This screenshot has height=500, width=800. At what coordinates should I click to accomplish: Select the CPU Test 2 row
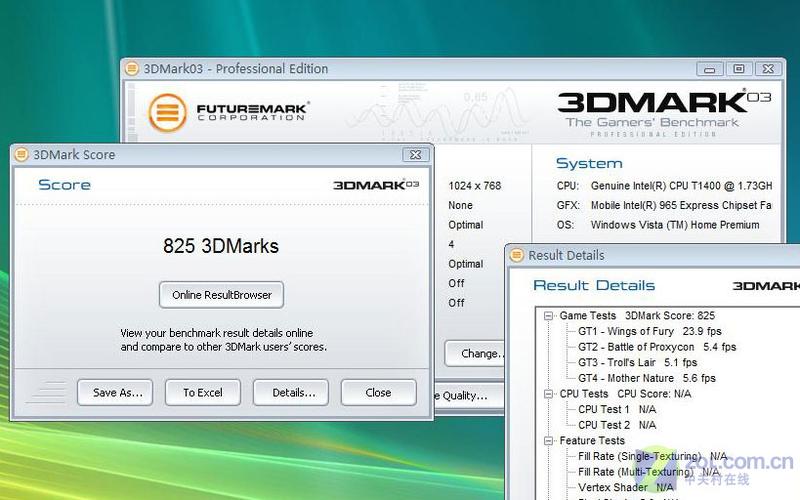pyautogui.click(x=617, y=425)
